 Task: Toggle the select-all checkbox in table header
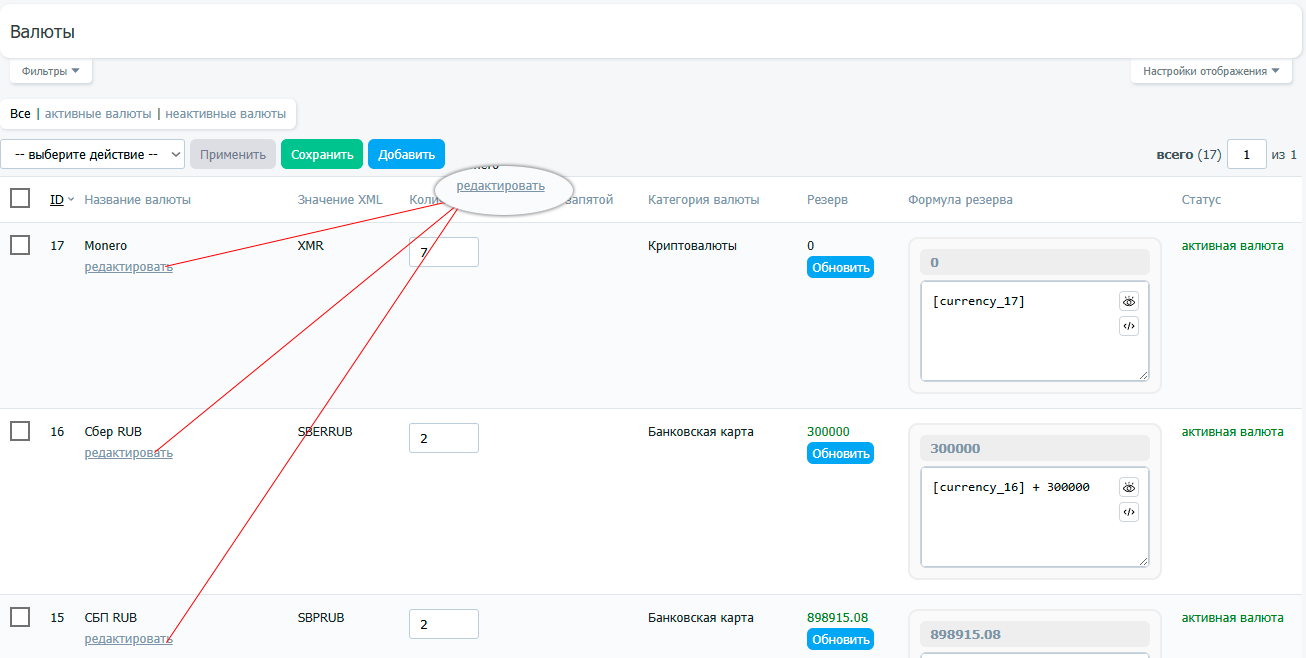tap(20, 199)
